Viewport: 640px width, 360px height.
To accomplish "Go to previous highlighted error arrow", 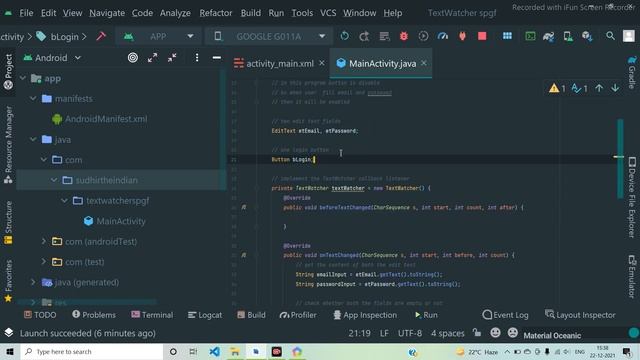I will [x=599, y=88].
